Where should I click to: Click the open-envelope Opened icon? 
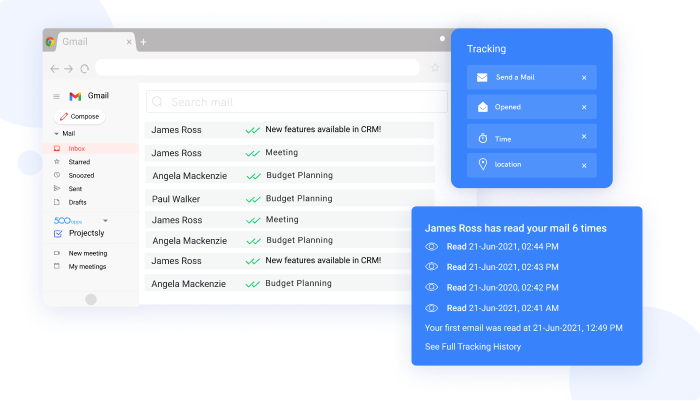[x=483, y=107]
